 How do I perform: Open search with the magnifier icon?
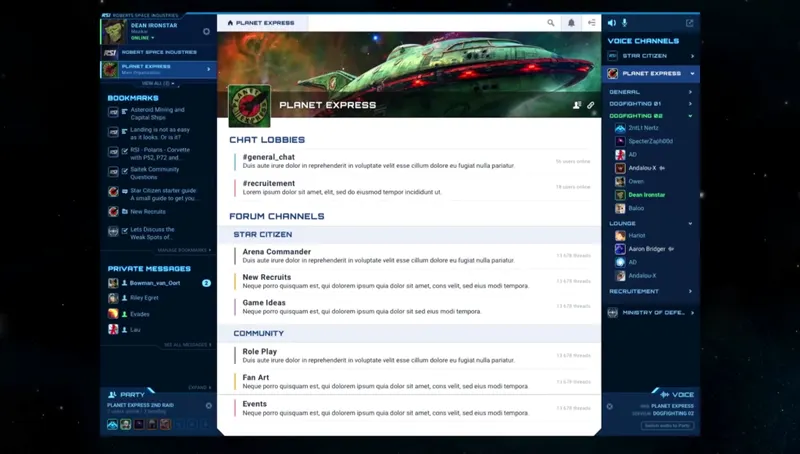pyautogui.click(x=551, y=22)
